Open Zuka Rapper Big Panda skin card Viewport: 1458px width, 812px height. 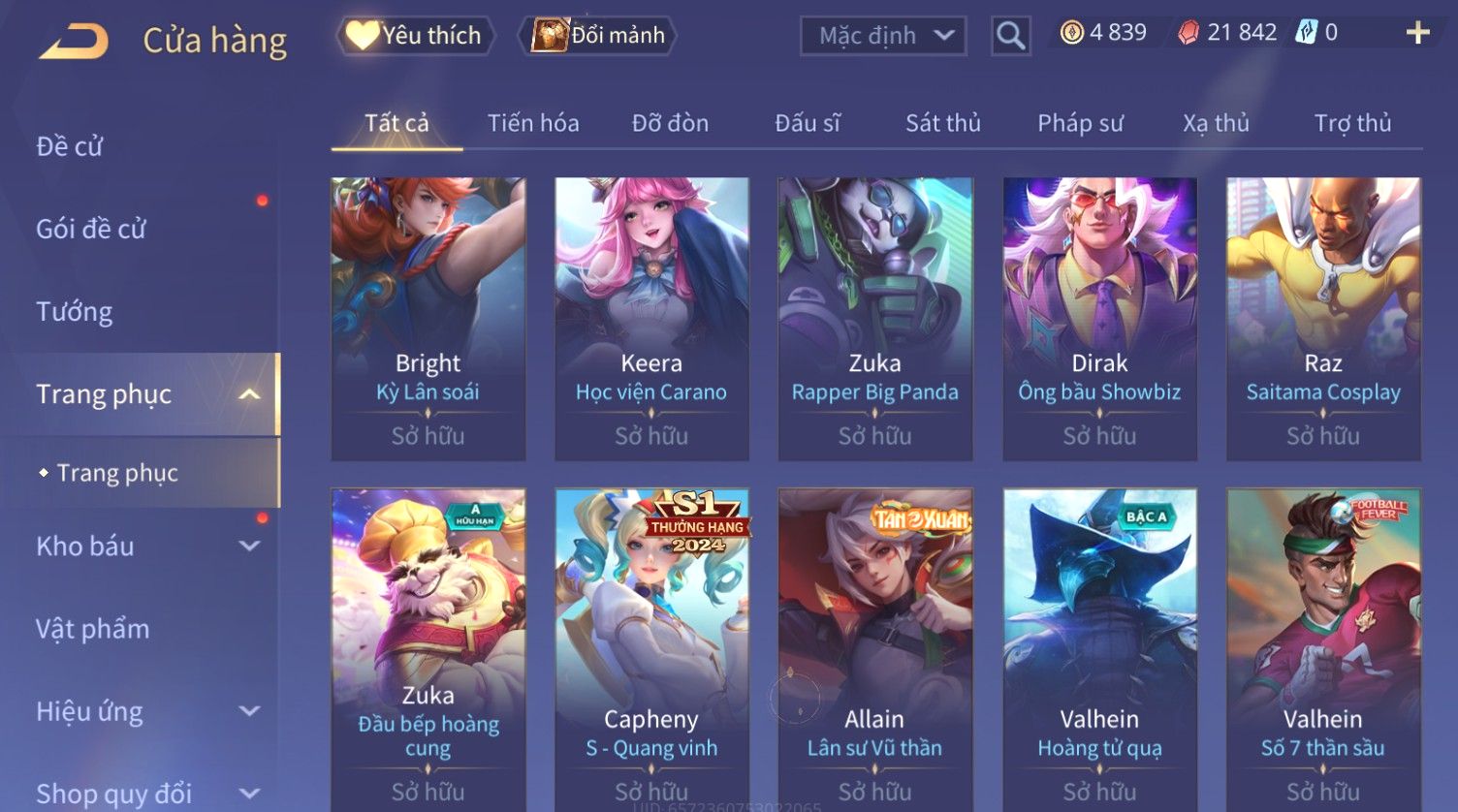pyautogui.click(x=874, y=319)
